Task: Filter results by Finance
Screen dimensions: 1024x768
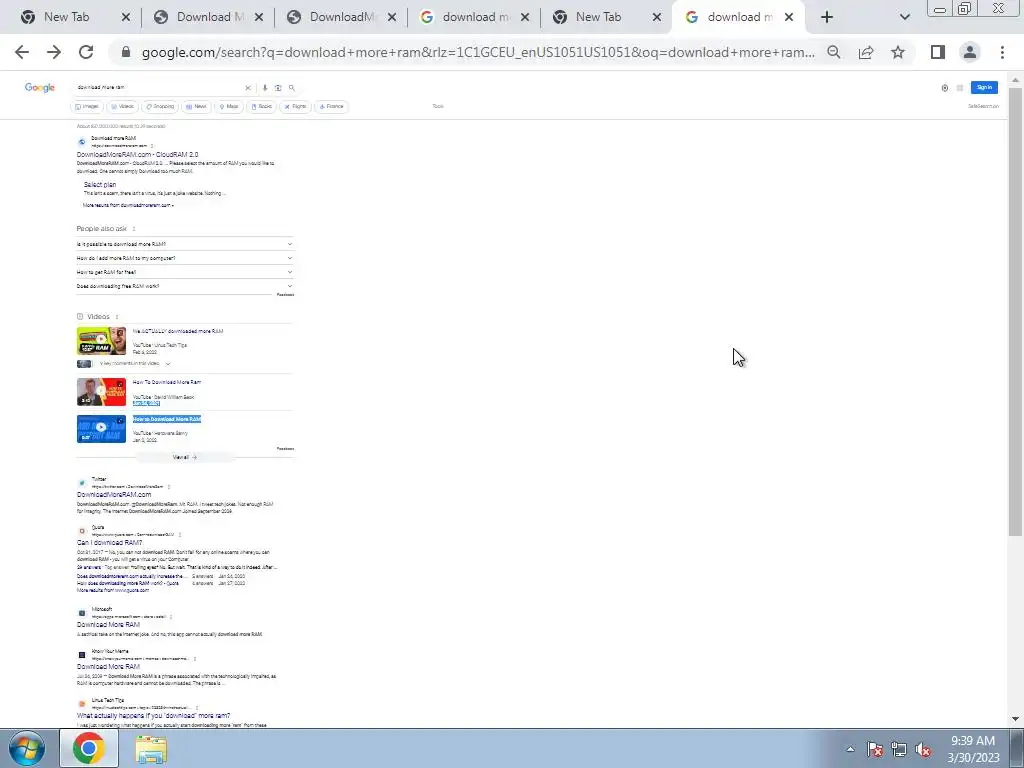Action: pyautogui.click(x=331, y=106)
